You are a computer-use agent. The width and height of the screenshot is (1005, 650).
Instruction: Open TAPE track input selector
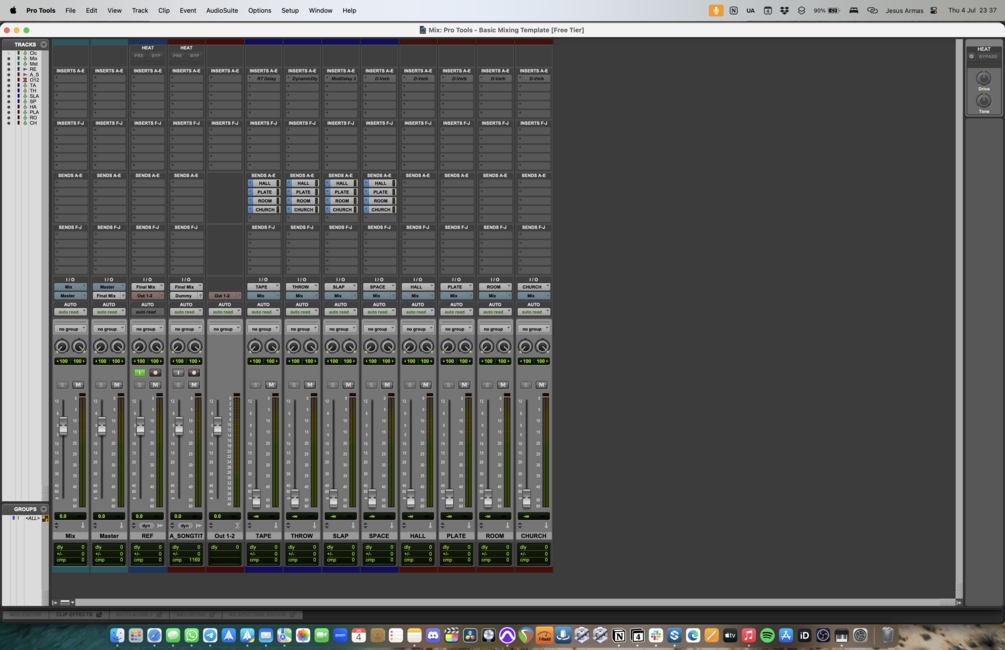coord(263,287)
